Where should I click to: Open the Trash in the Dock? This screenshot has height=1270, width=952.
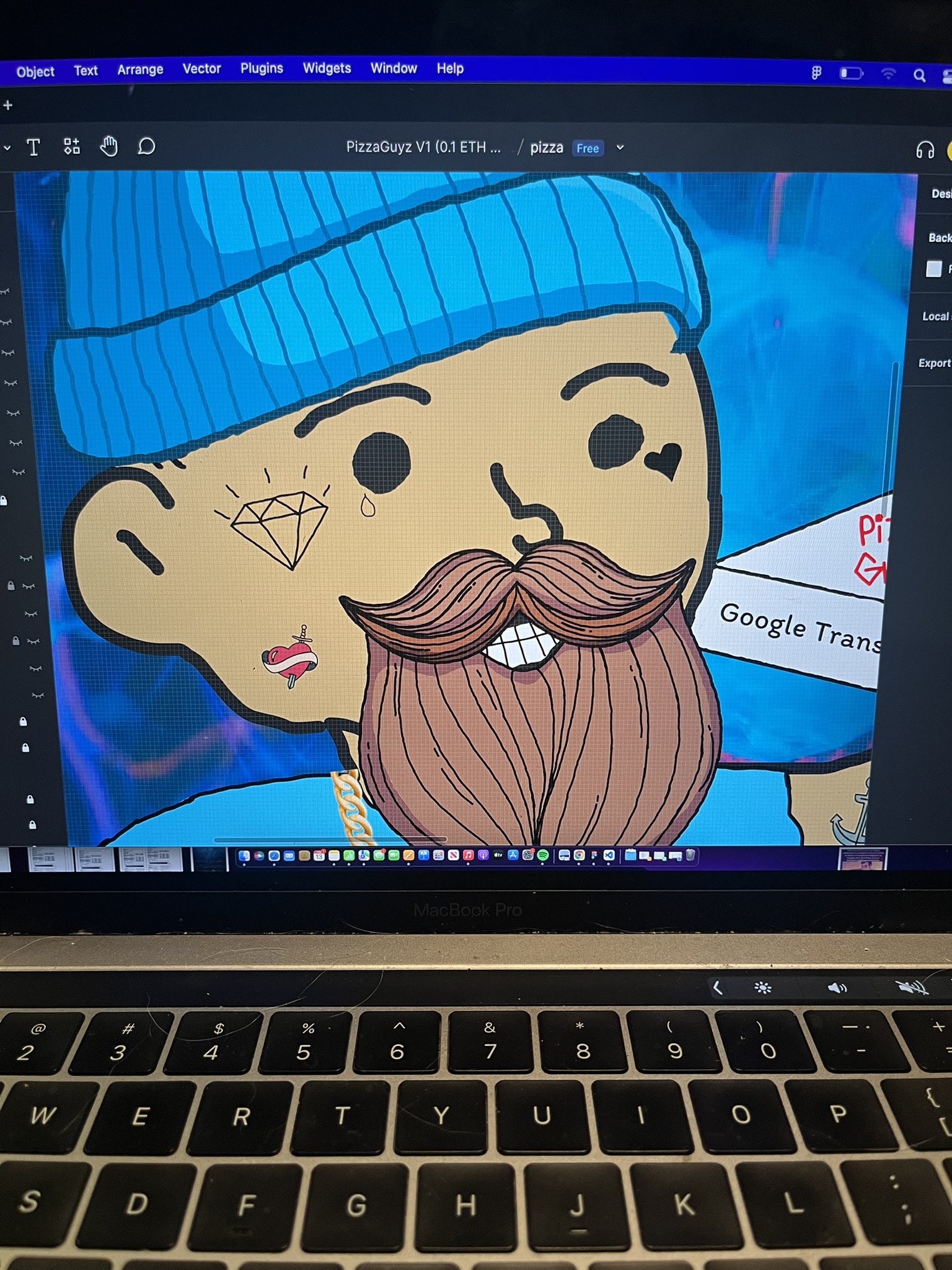690,855
